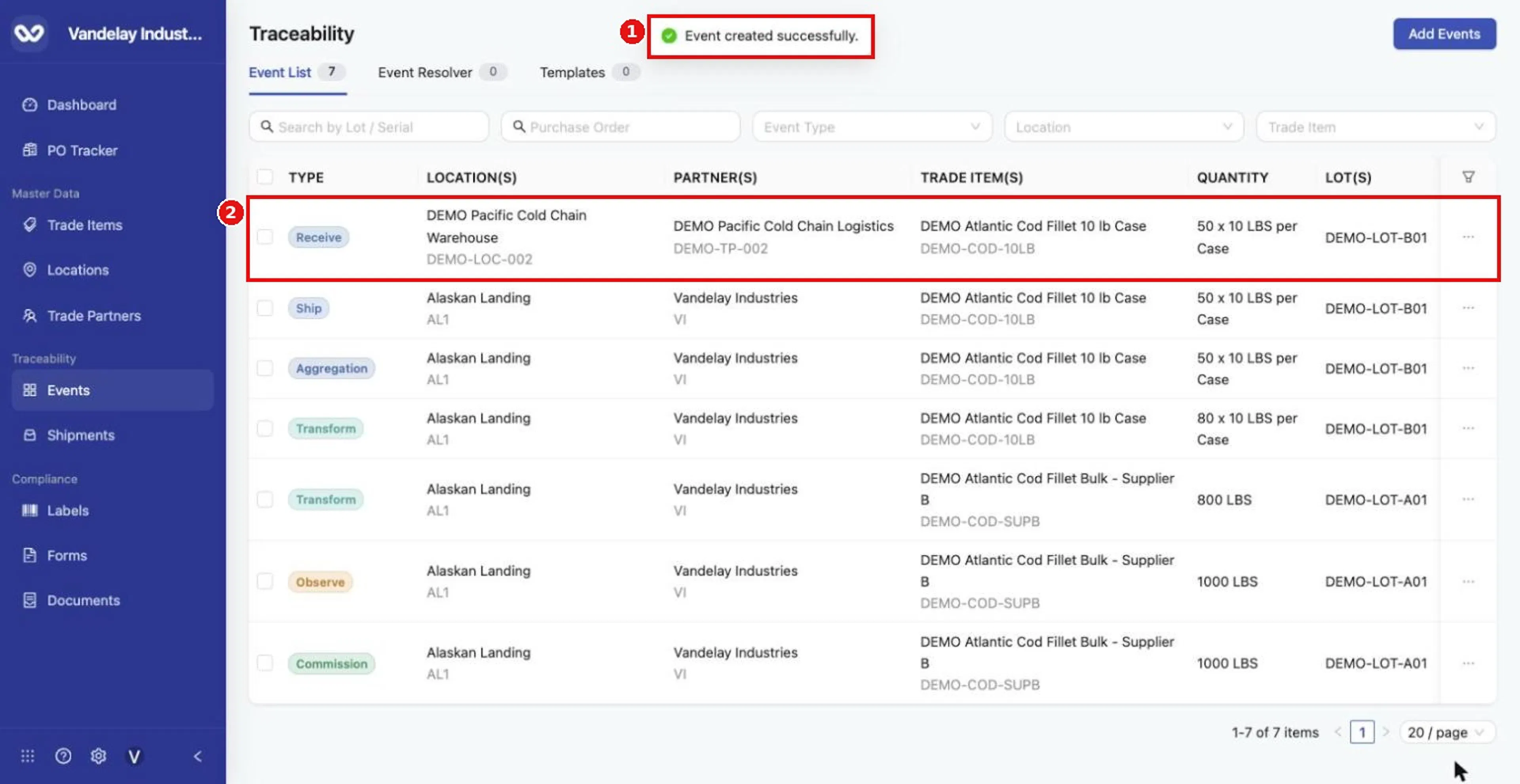Expand the Location filter dropdown
The height and width of the screenshot is (784, 1520).
(1123, 127)
